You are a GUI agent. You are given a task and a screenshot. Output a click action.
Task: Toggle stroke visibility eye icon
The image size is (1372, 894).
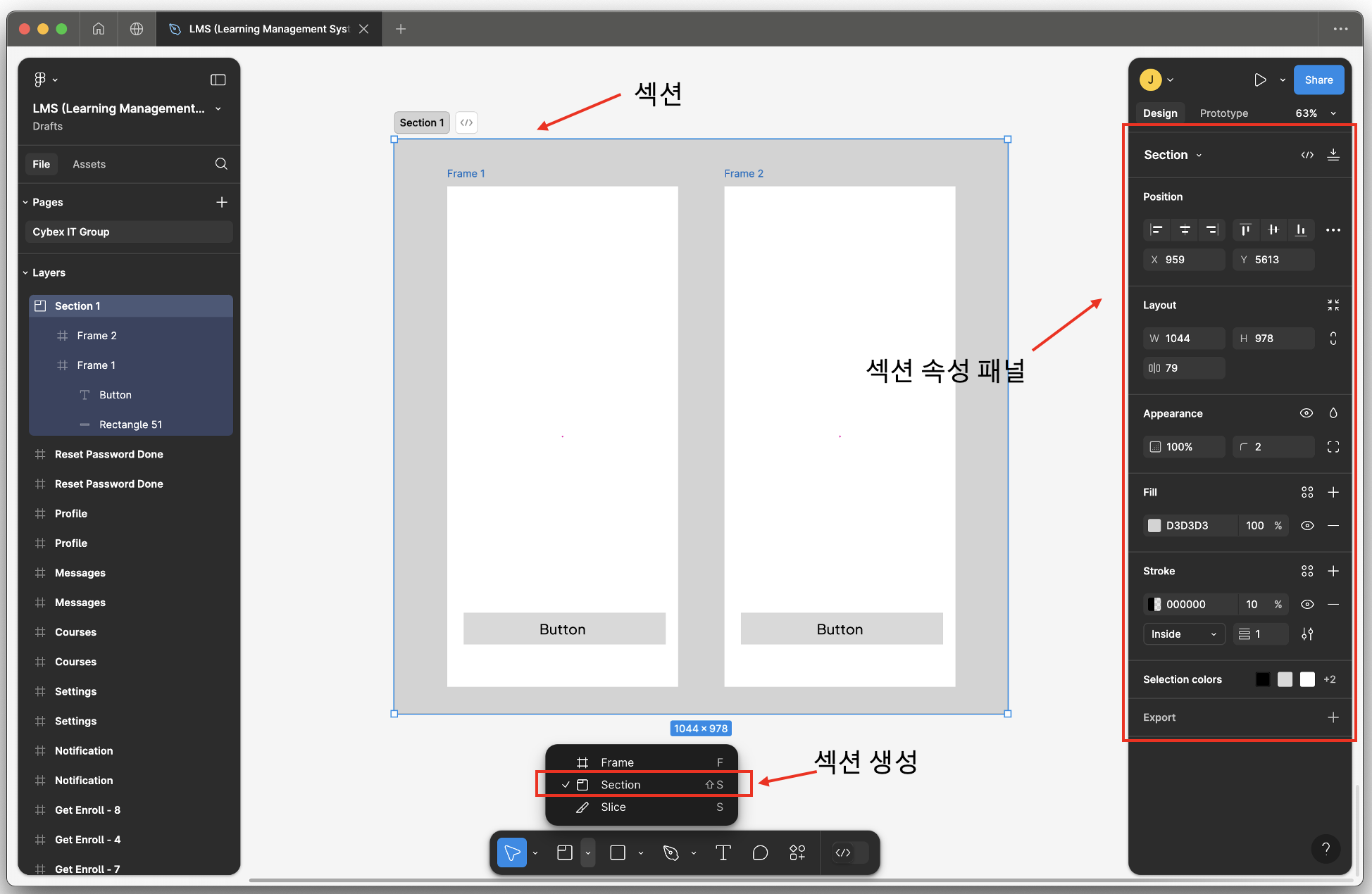pos(1307,604)
